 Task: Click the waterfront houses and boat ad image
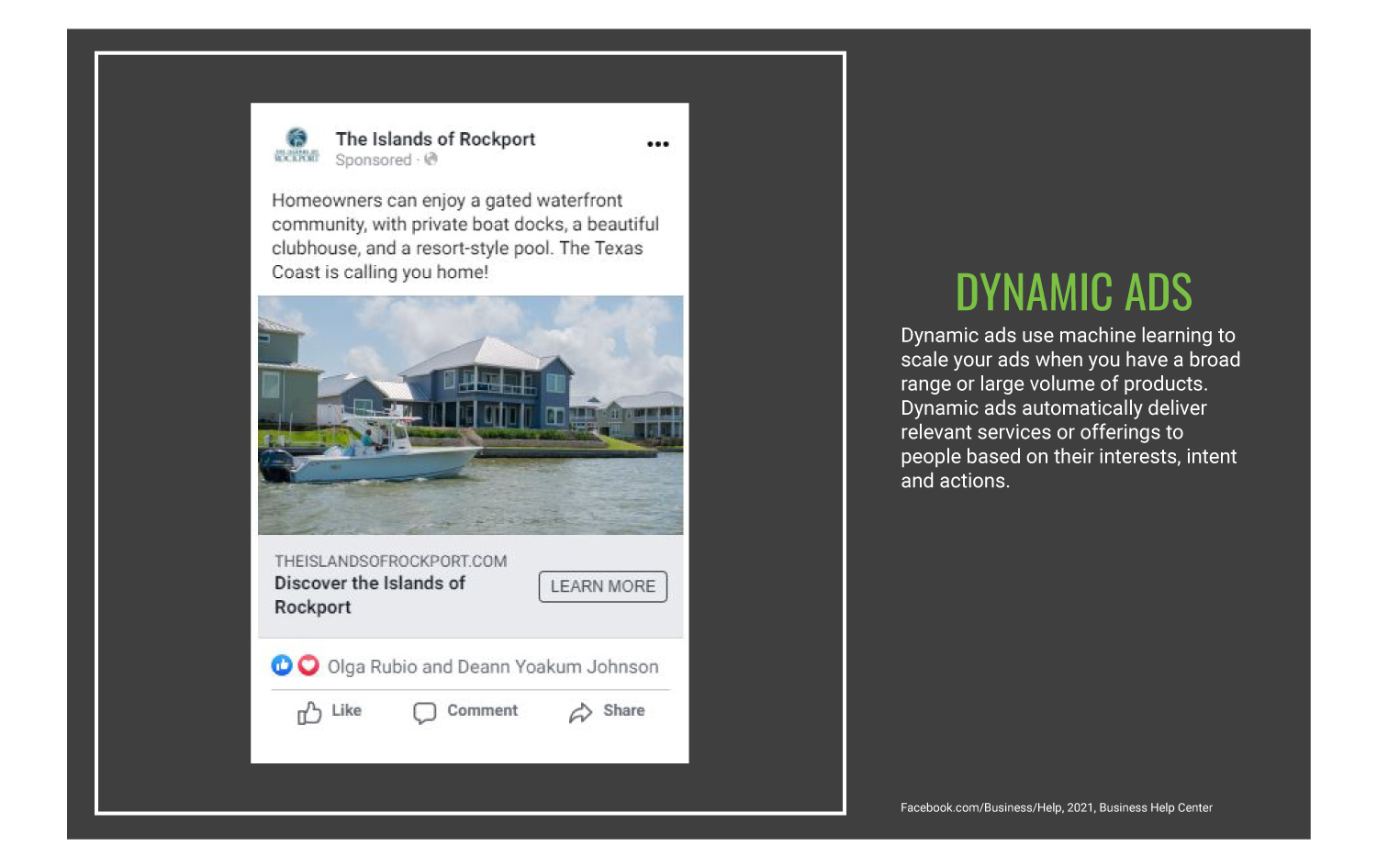pyautogui.click(x=470, y=415)
